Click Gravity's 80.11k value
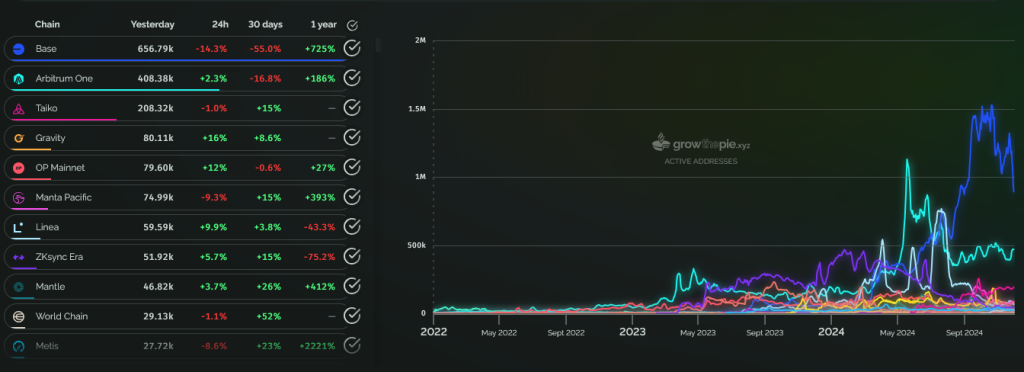Image resolution: width=1024 pixels, height=372 pixels. point(159,138)
